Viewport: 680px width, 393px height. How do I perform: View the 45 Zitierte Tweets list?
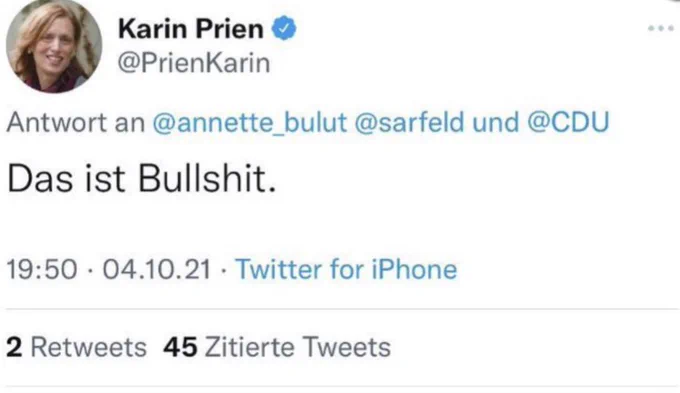[x=277, y=347]
